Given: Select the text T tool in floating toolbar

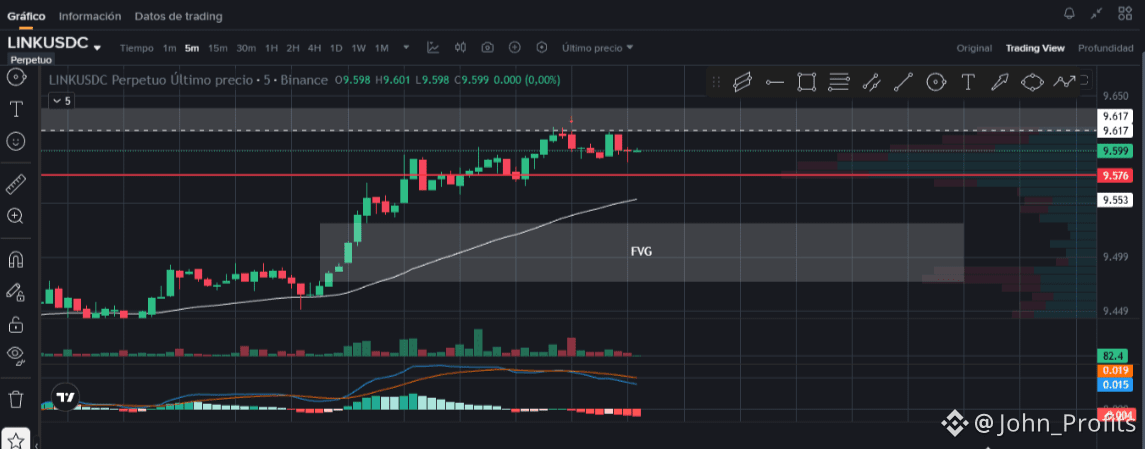Looking at the screenshot, I should (968, 82).
